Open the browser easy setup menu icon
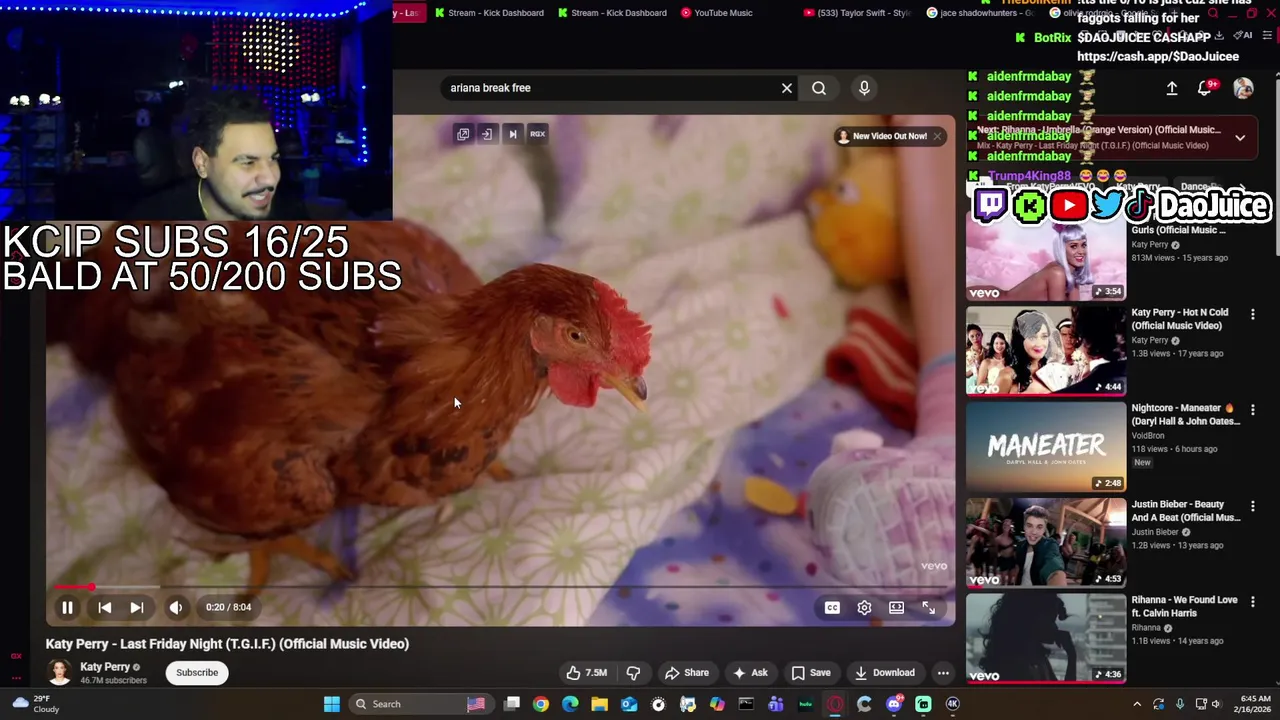1280x720 pixels. [1265, 36]
